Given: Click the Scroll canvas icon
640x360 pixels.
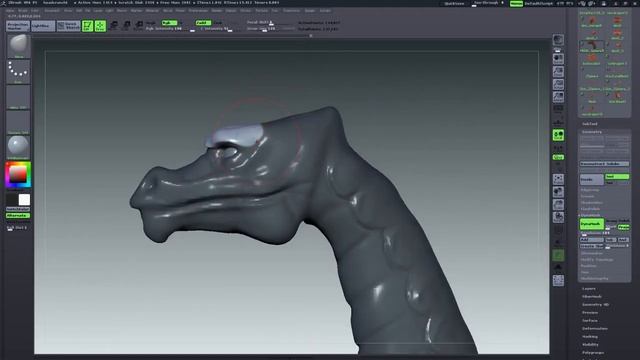Looking at the screenshot, I should pos(558,59).
